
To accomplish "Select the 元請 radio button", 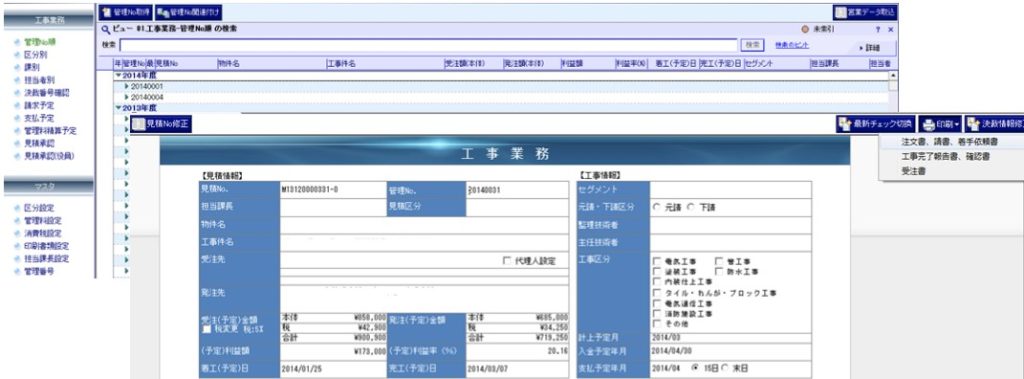I will (656, 206).
